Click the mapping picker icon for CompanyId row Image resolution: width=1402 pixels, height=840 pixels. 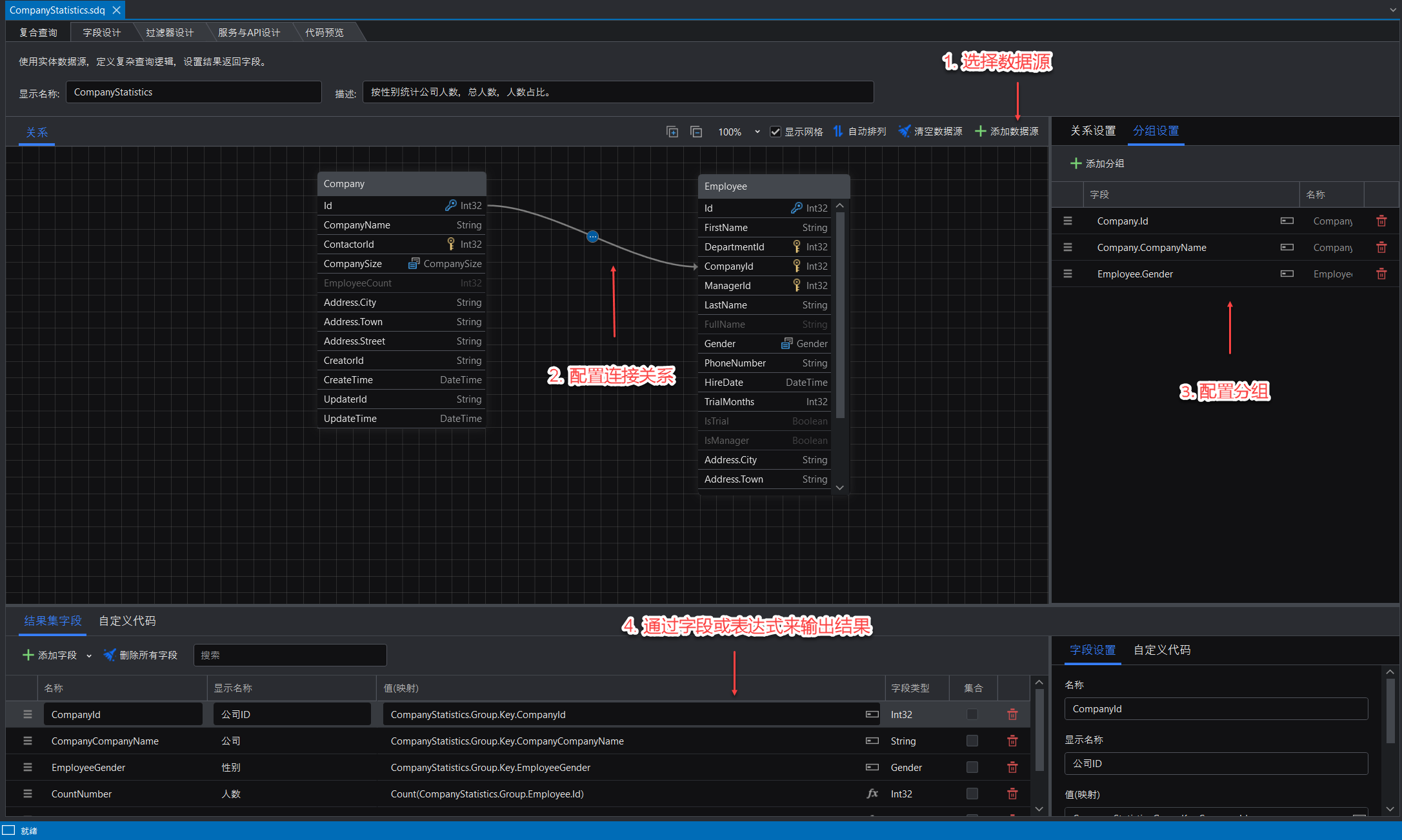point(872,715)
